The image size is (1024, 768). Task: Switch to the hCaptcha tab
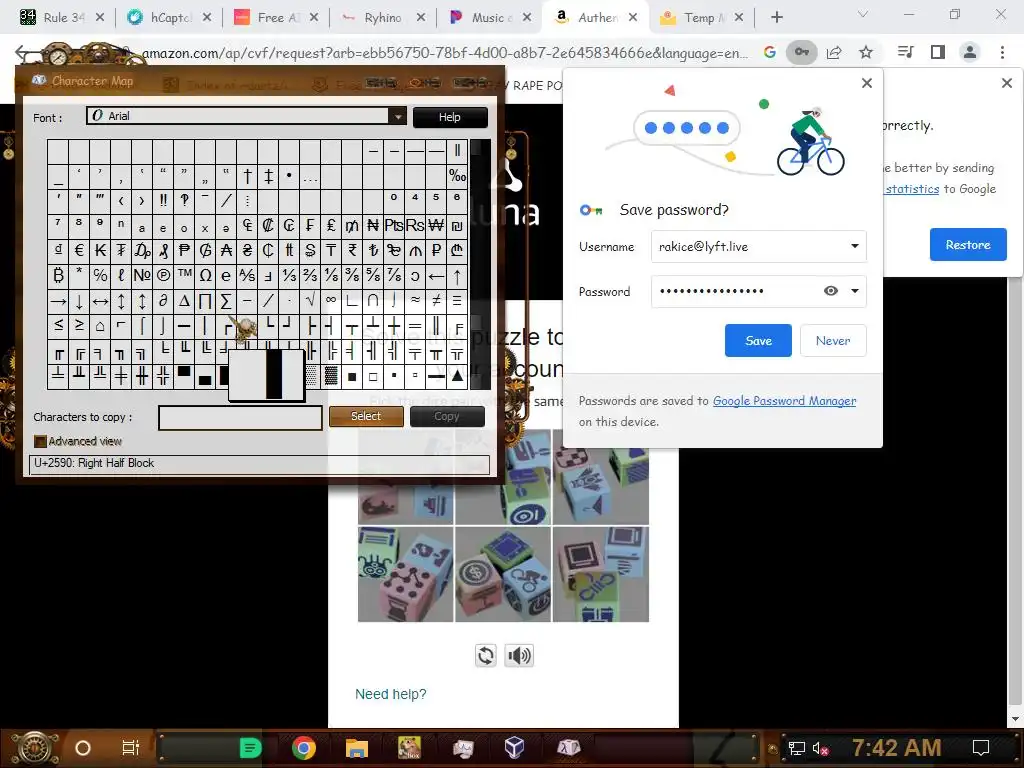(x=169, y=18)
